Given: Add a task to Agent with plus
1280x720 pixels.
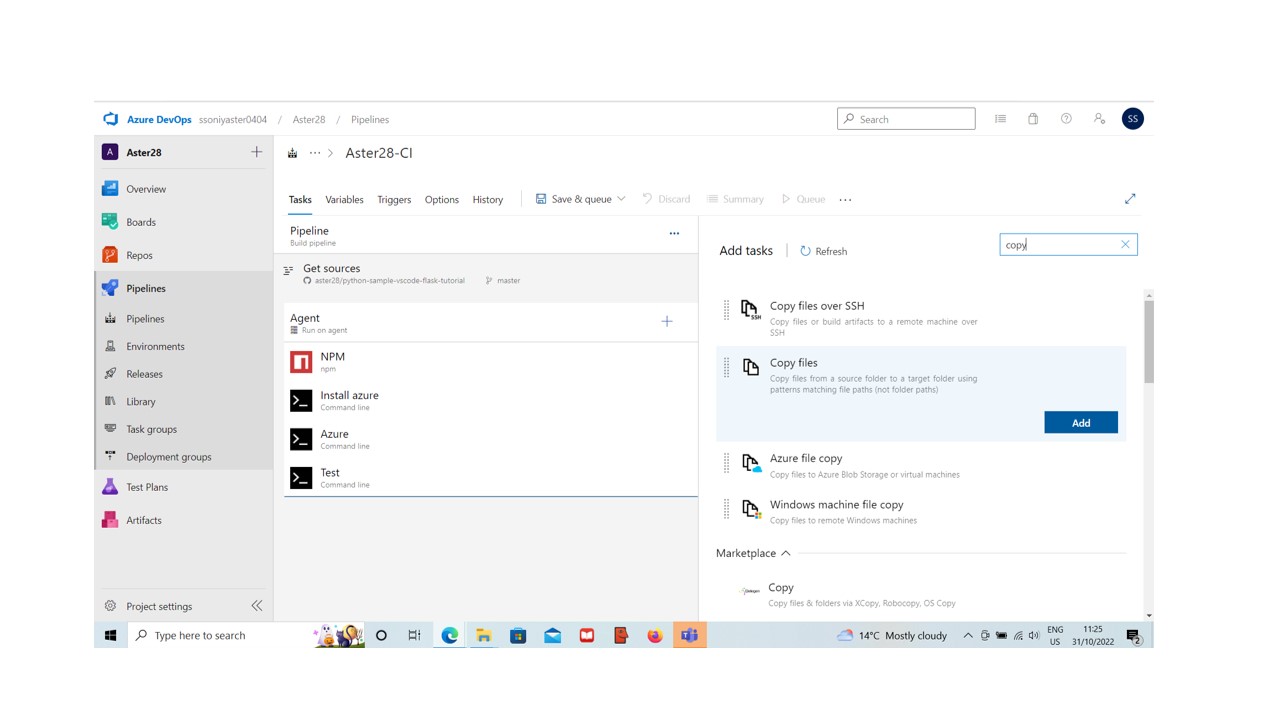Looking at the screenshot, I should point(667,321).
